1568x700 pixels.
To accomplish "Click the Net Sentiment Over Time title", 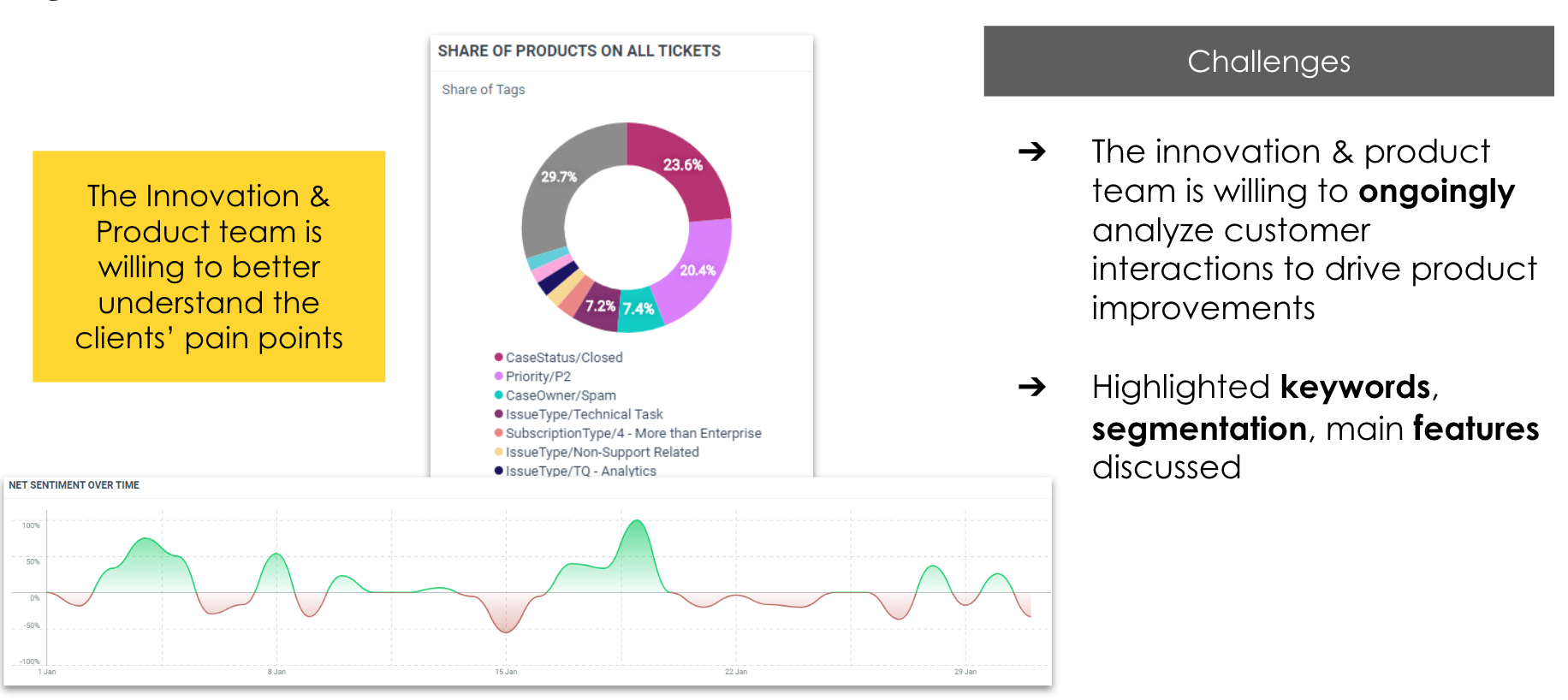I will [74, 485].
